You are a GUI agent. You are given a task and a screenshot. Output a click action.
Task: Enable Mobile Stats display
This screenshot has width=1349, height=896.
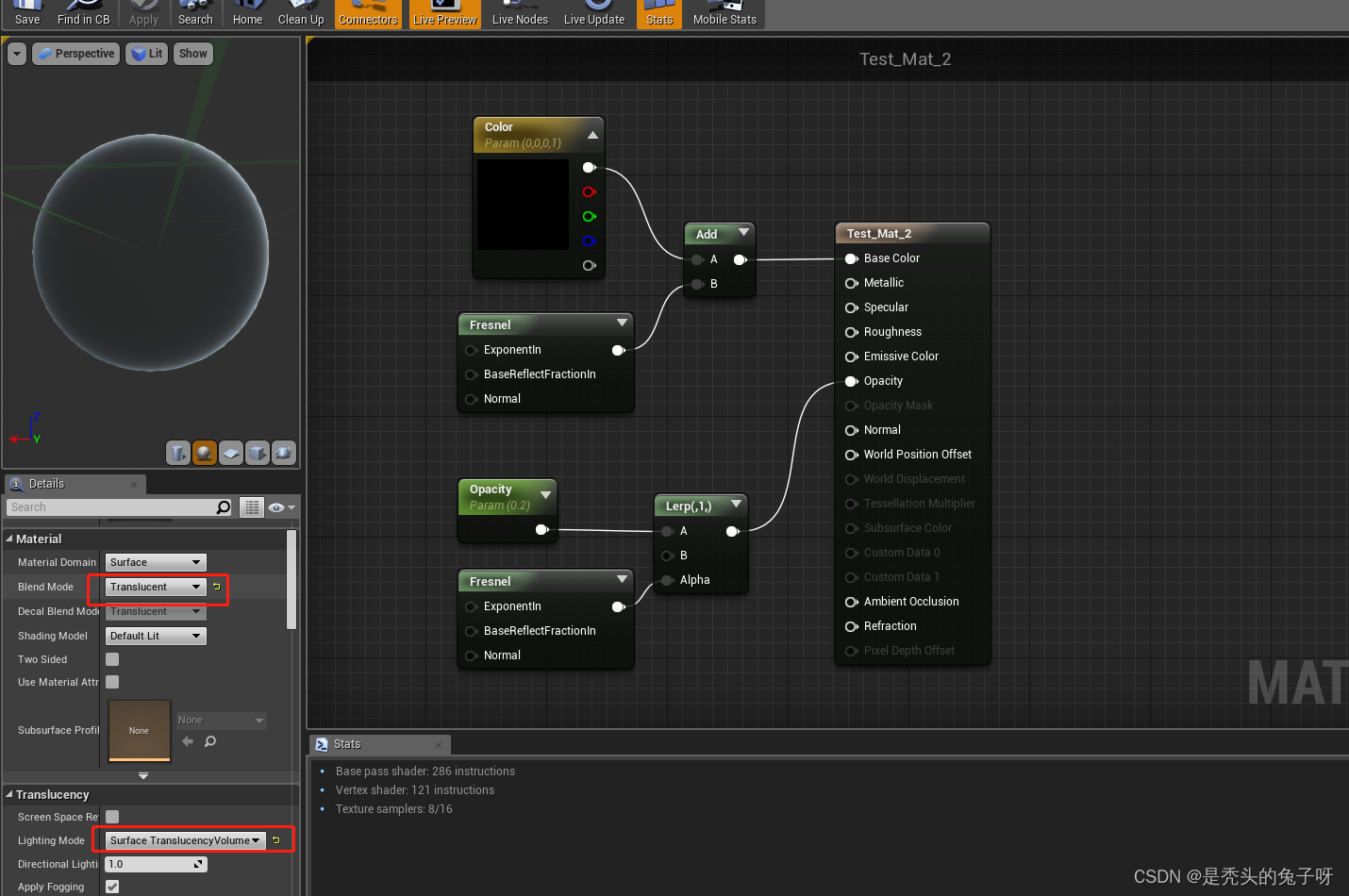point(724,14)
